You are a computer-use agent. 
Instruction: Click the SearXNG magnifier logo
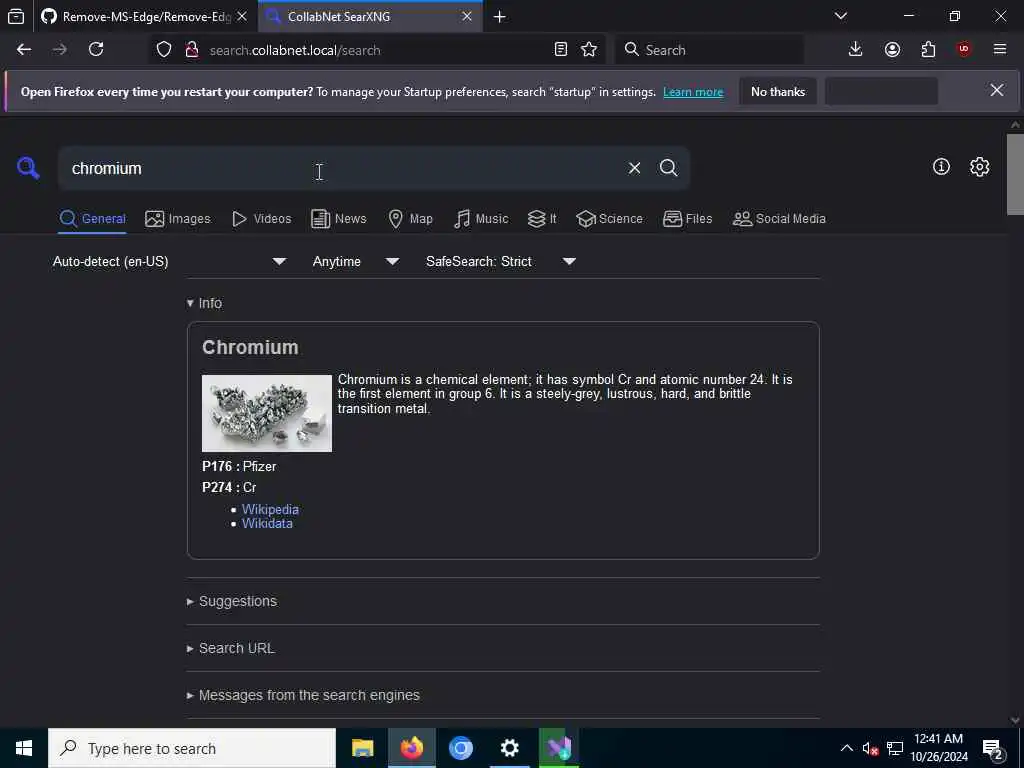28,168
